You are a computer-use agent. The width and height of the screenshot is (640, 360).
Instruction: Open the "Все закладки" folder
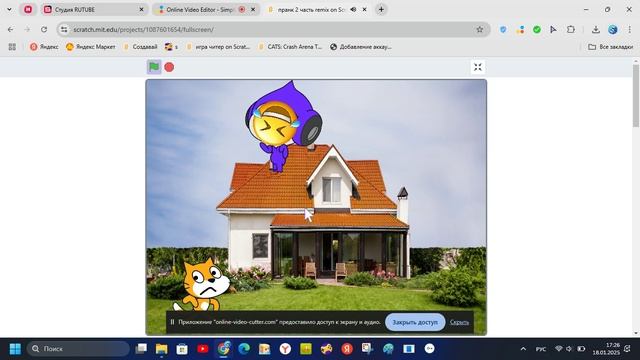tap(611, 47)
